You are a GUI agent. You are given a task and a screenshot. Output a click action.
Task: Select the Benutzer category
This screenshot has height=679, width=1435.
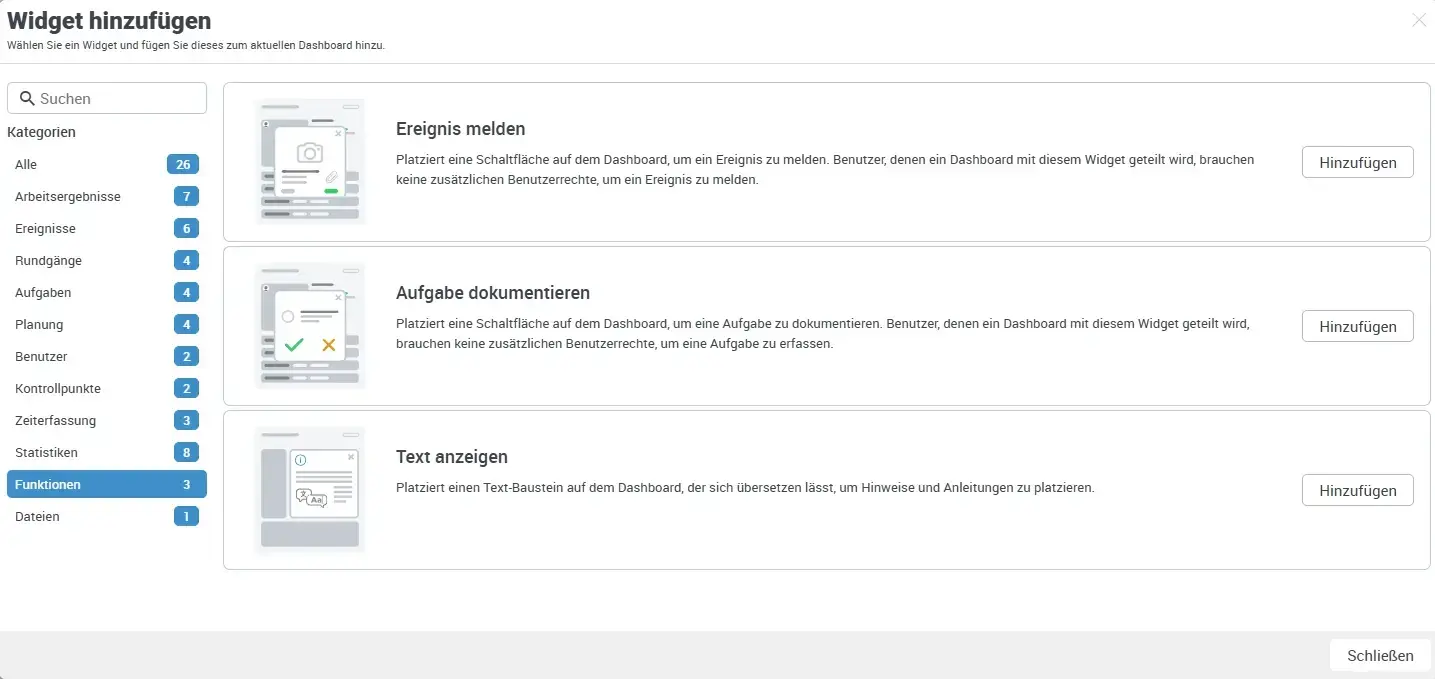(42, 356)
